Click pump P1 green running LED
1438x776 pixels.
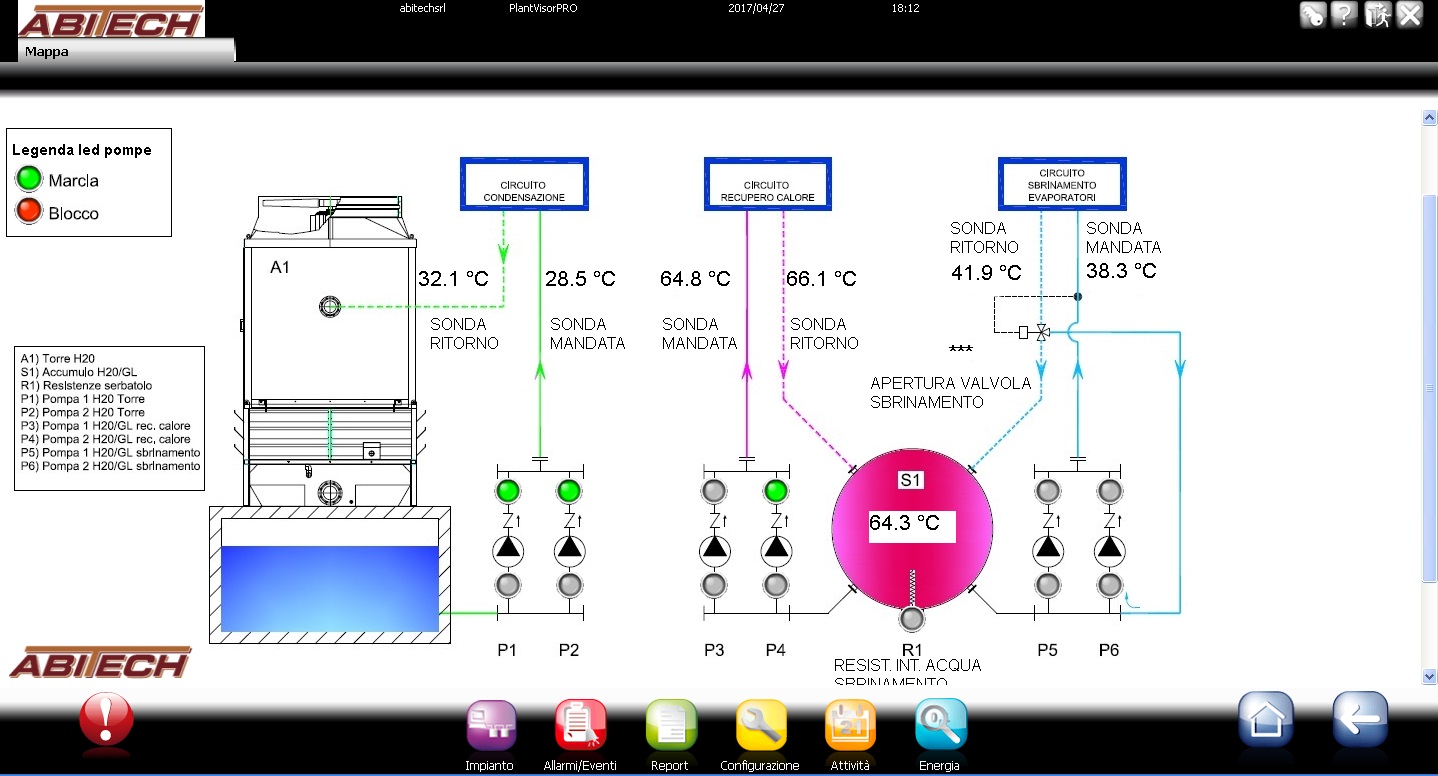(508, 491)
